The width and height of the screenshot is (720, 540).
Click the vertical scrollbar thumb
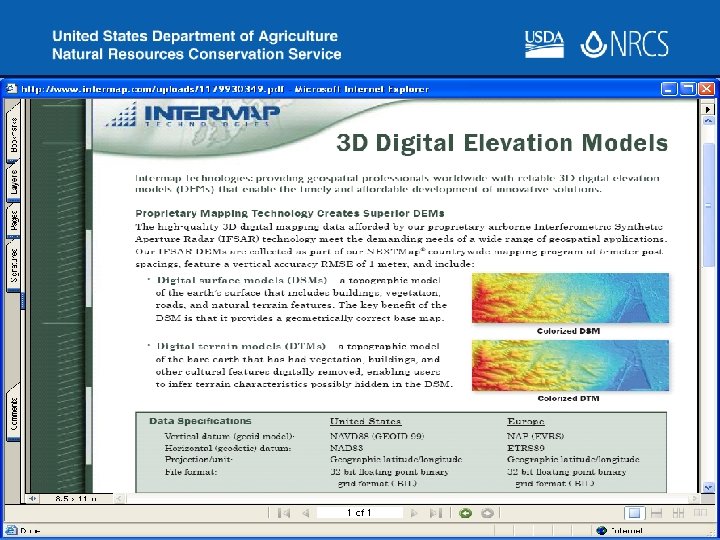[x=709, y=205]
